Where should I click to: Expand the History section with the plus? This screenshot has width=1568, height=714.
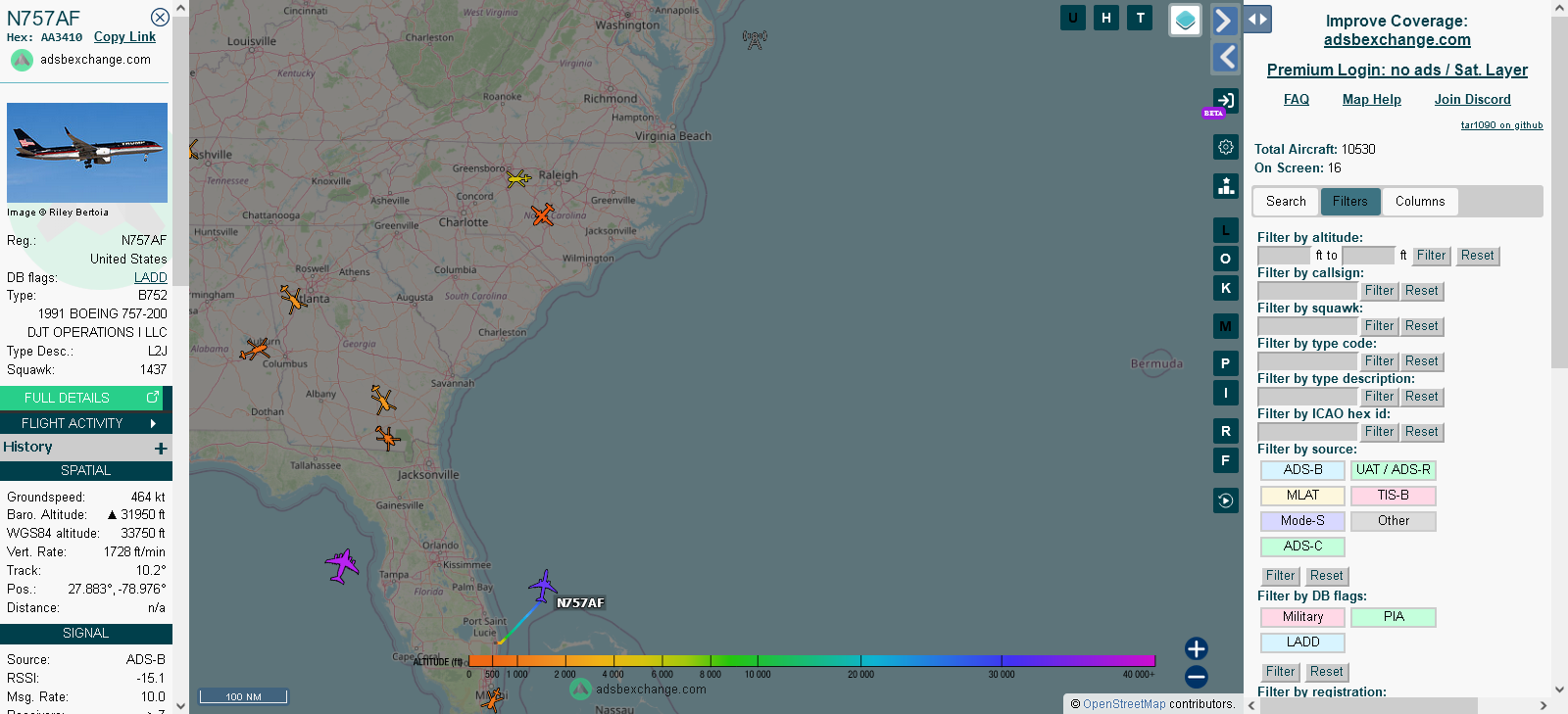pyautogui.click(x=161, y=449)
